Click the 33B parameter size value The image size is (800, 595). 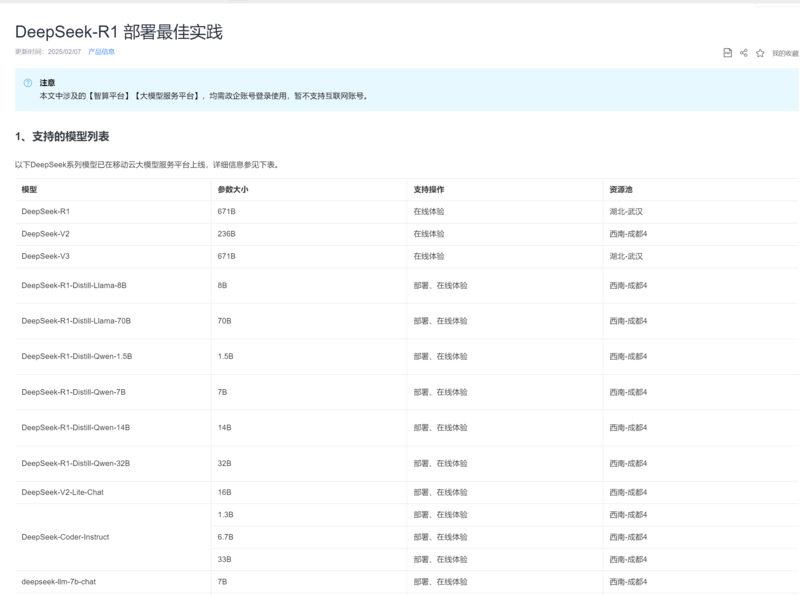pos(224,559)
